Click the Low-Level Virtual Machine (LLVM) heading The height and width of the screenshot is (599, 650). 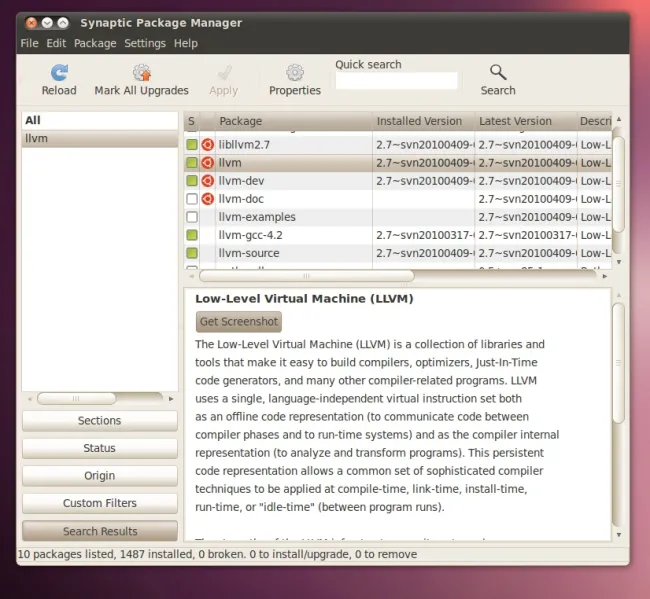tap(304, 298)
